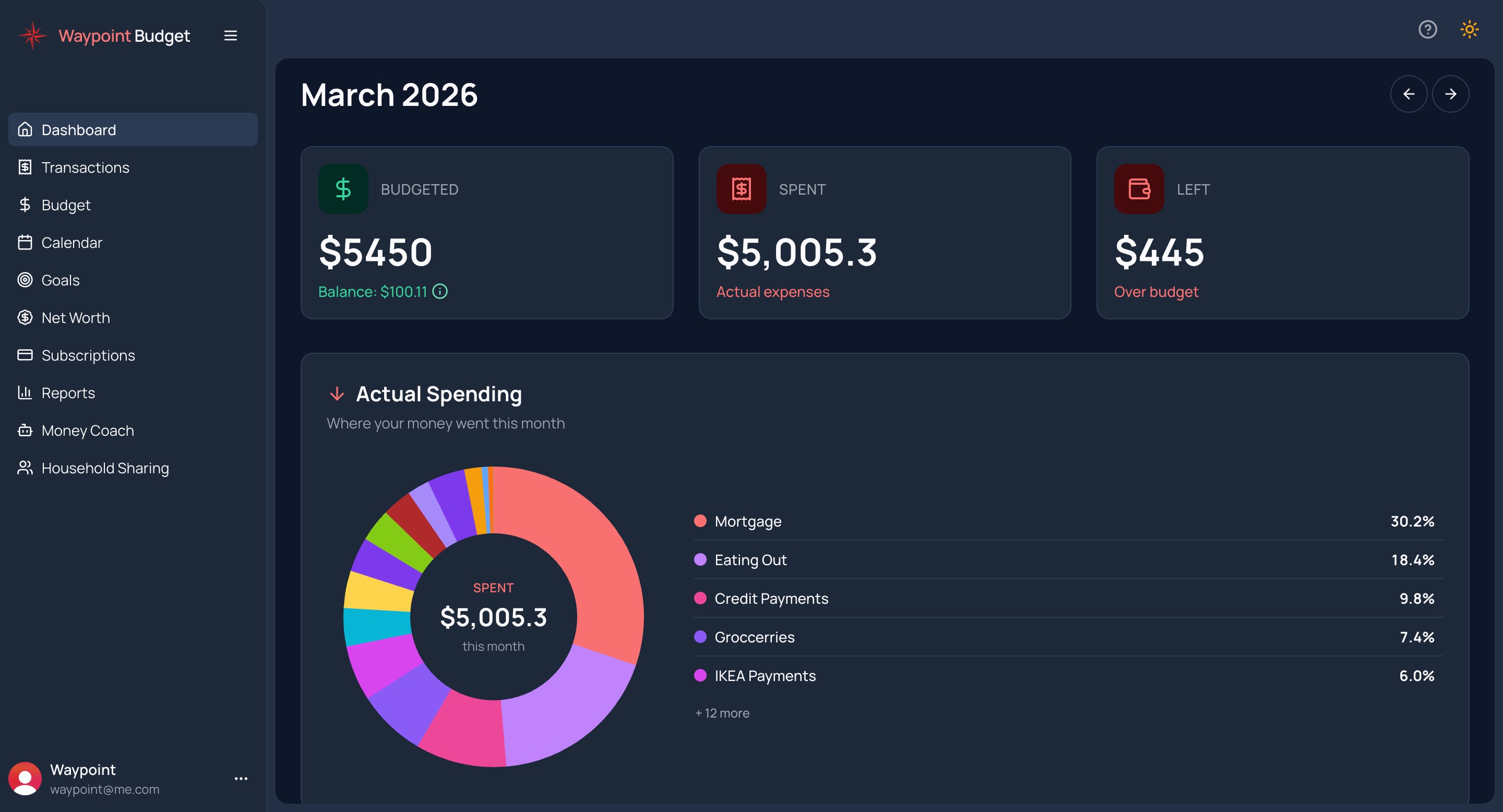Click the Balance: $100.11 text
Screen dimensions: 1503x812
[x=373, y=292]
